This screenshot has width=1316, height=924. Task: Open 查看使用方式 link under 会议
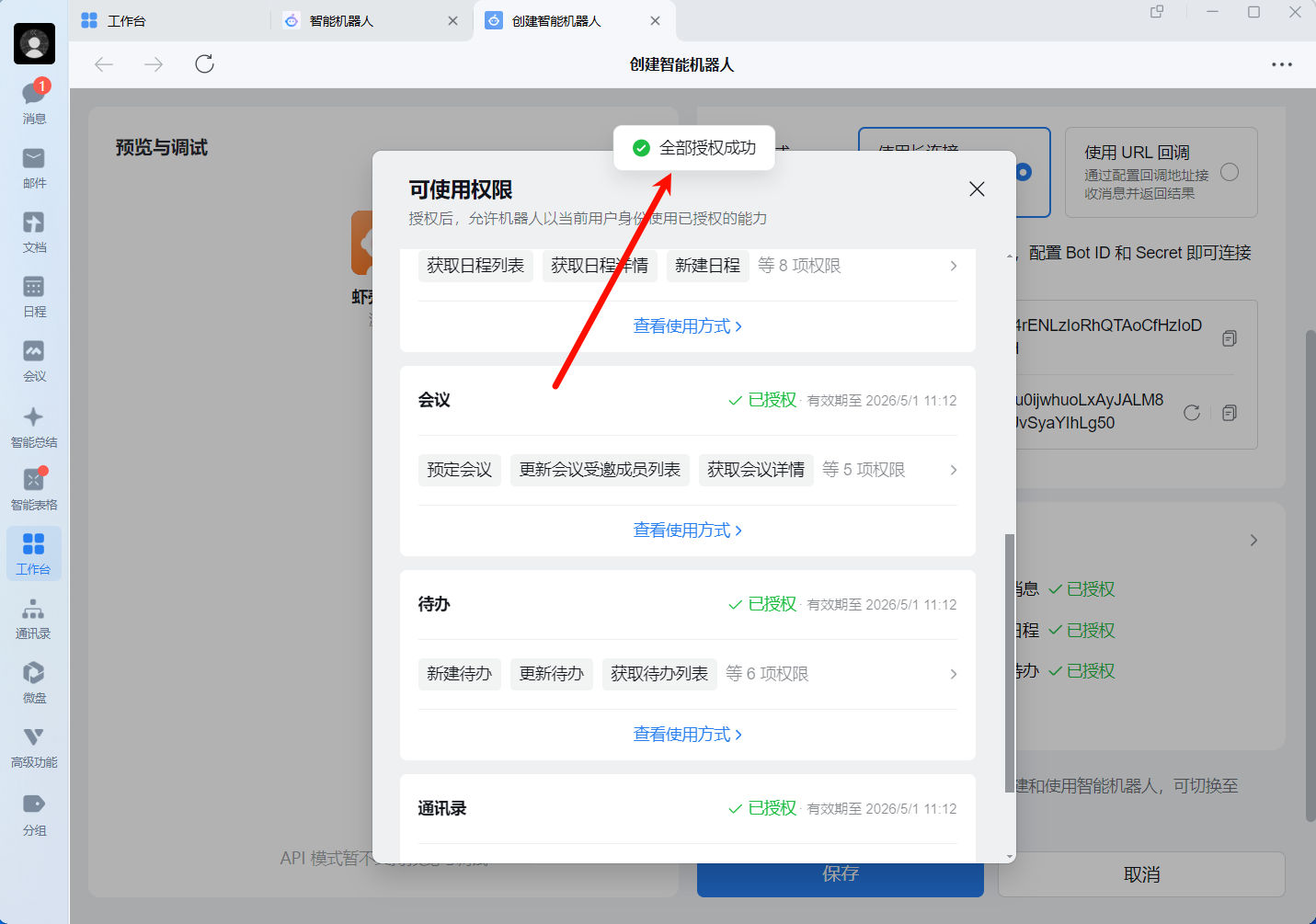(x=687, y=530)
